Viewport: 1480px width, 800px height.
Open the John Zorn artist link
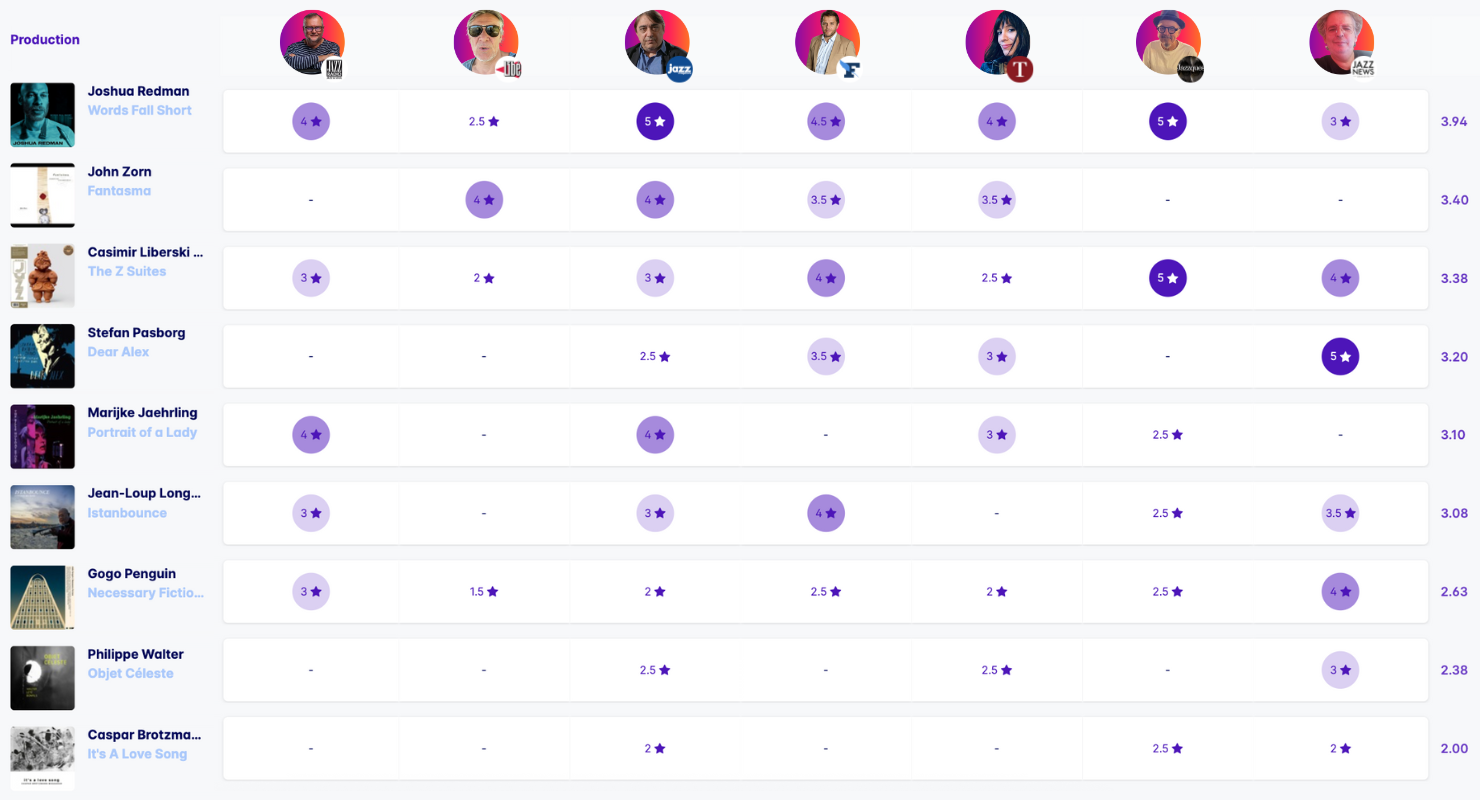tap(119, 172)
